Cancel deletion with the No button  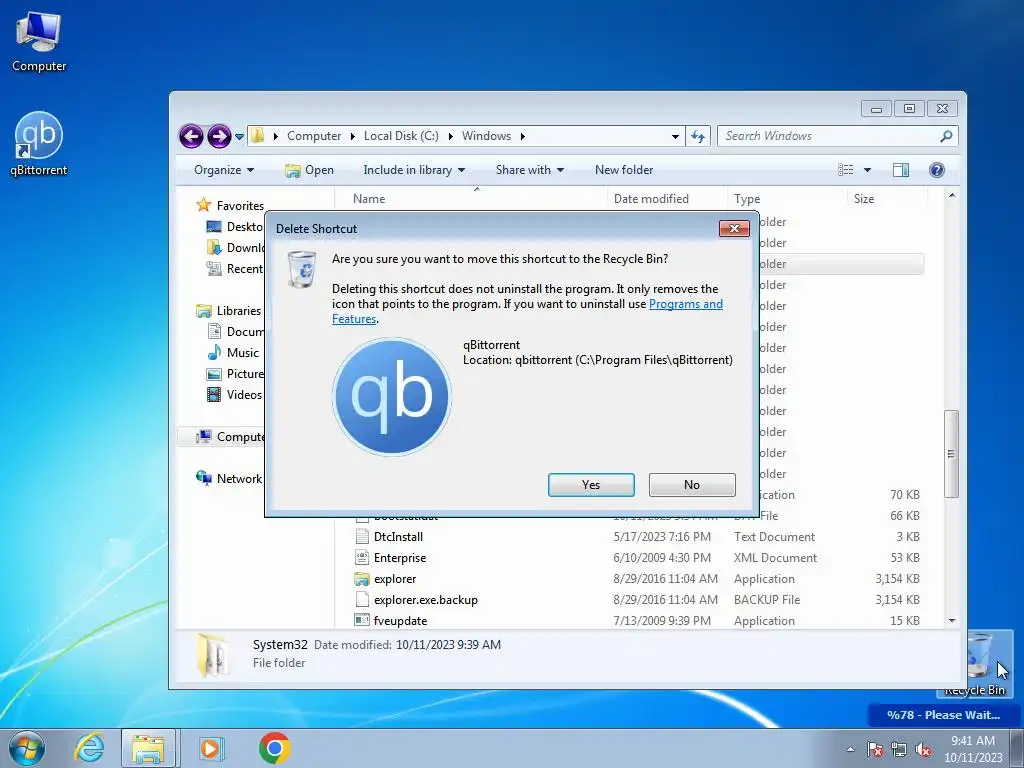(692, 485)
